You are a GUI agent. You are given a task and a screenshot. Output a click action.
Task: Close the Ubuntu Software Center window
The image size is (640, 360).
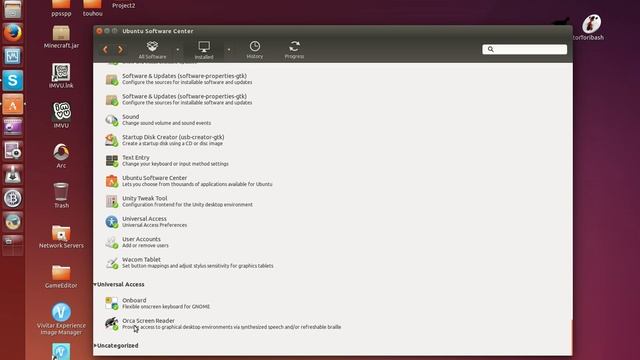tap(99, 31)
